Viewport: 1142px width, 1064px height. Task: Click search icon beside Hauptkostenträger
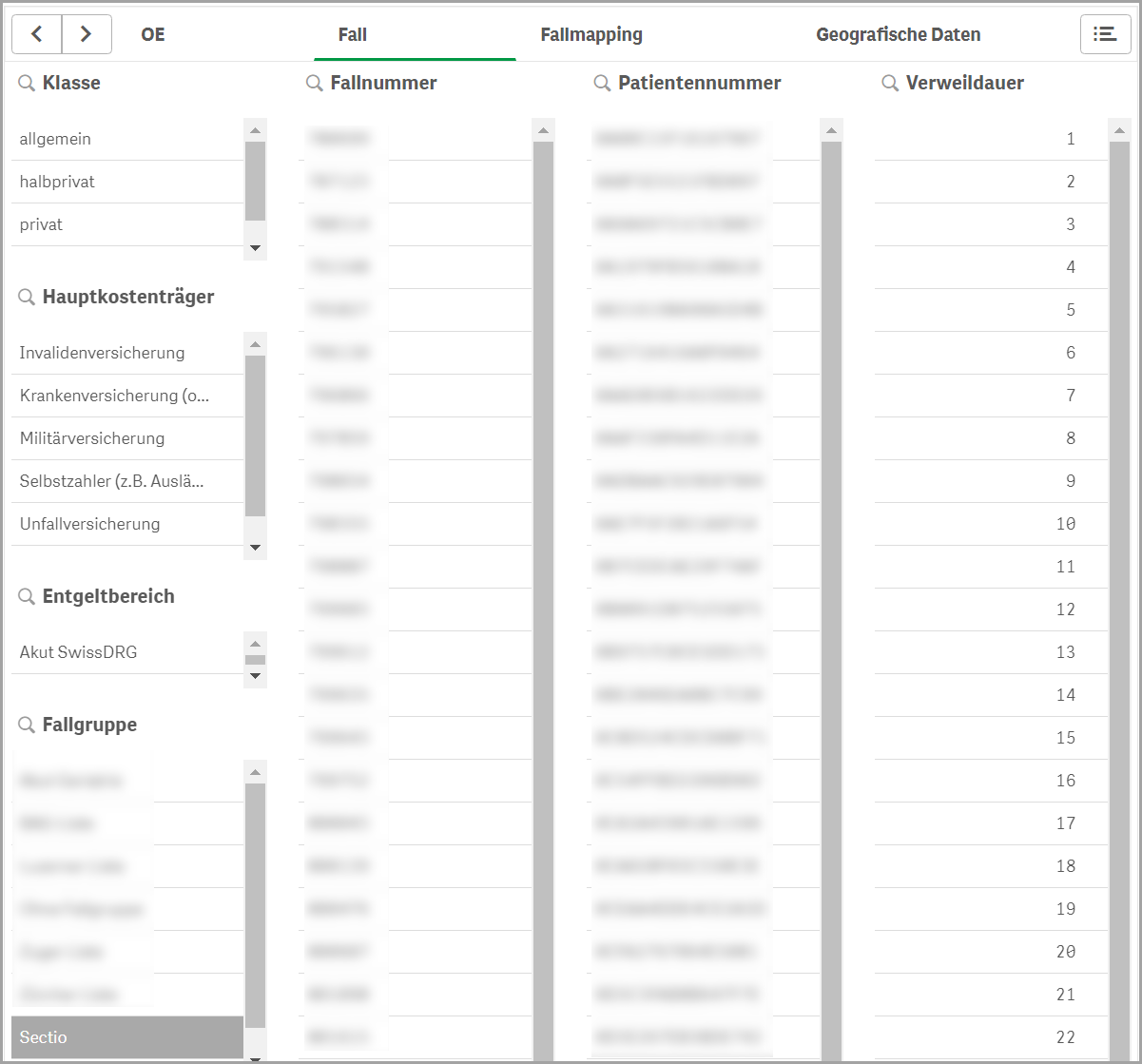coord(27,298)
